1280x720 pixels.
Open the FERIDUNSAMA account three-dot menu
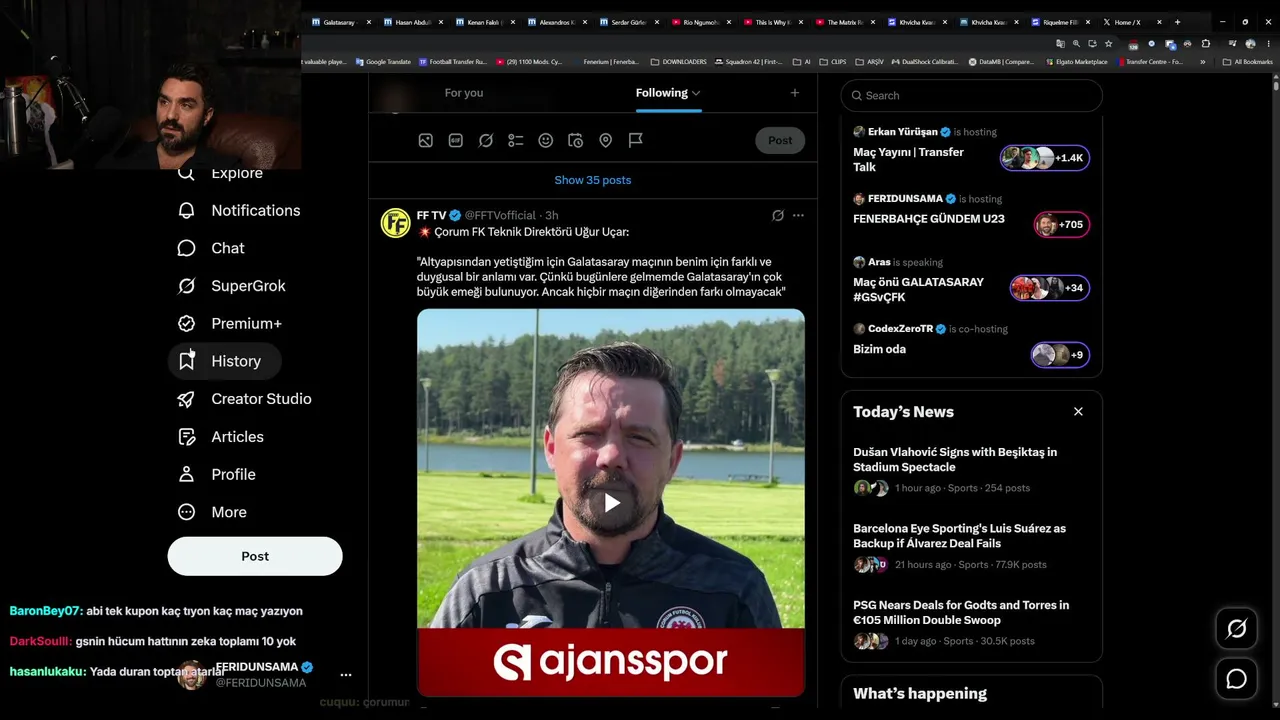coord(346,675)
